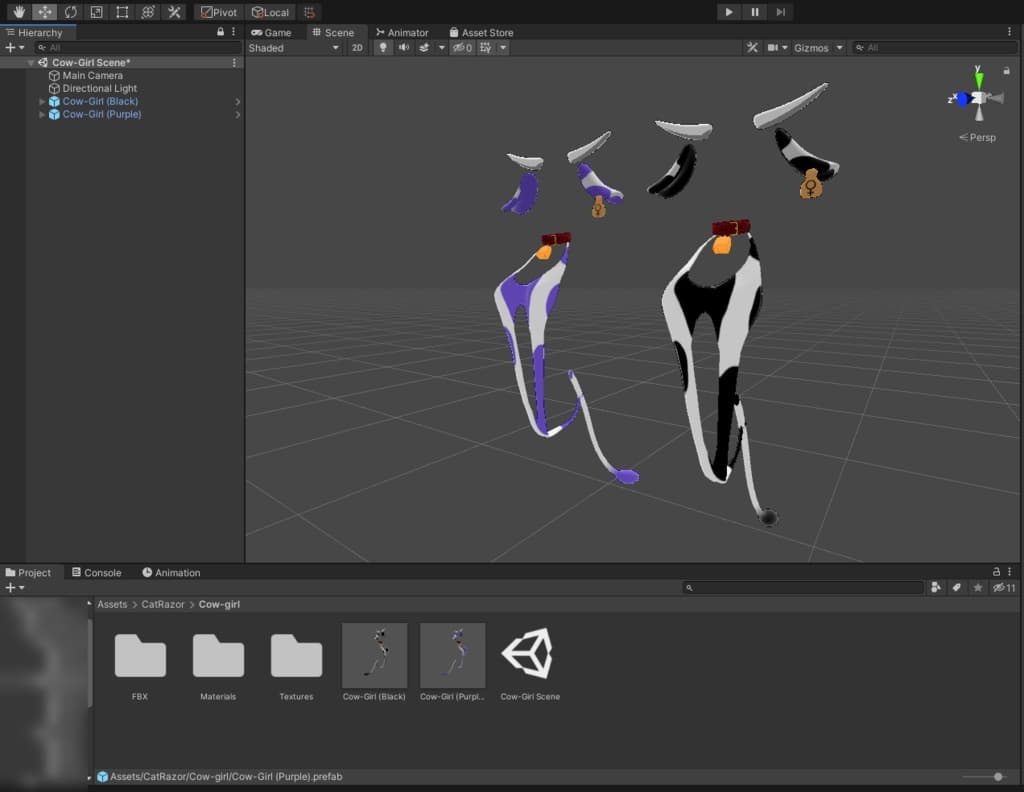Click CatRazor in the breadcrumb path
This screenshot has height=792, width=1024.
(163, 604)
